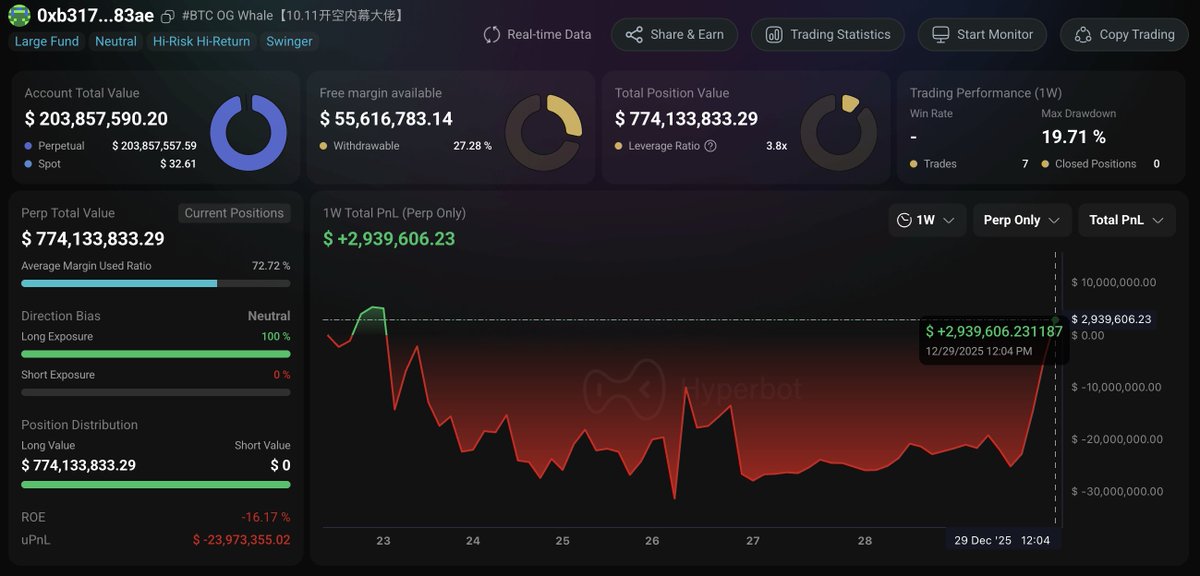Click the Long Value $ 774,133,833.29
The image size is (1200, 576).
coord(78,465)
